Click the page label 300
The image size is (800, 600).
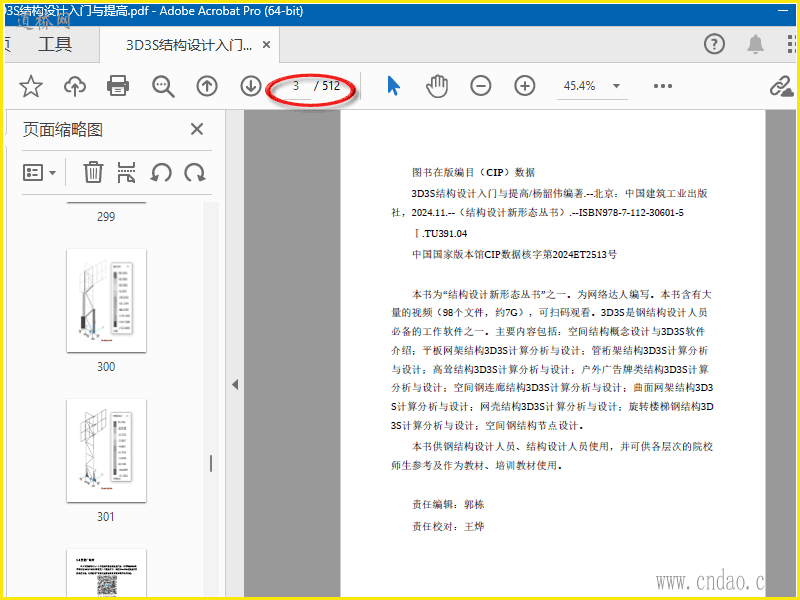106,367
